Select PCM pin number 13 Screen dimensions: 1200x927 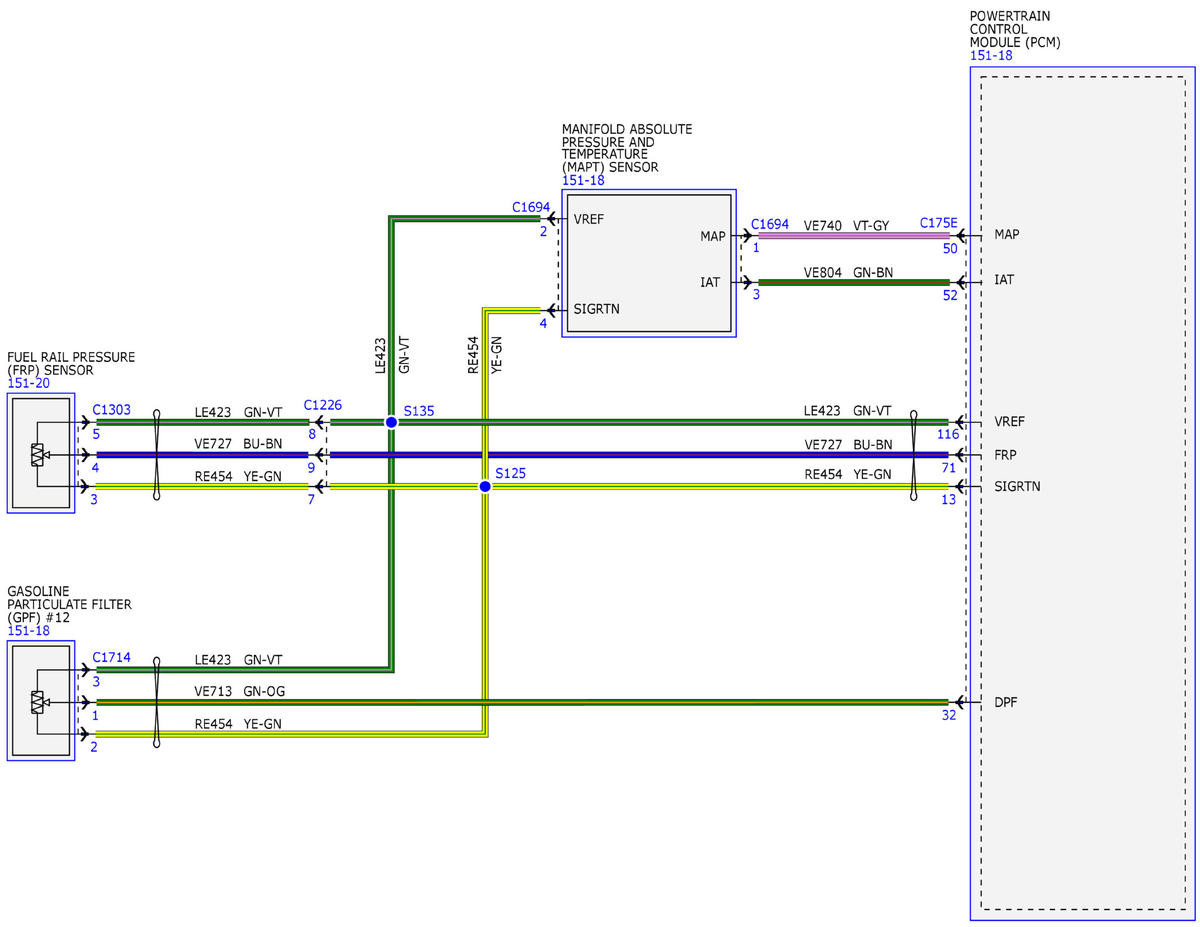(x=950, y=499)
